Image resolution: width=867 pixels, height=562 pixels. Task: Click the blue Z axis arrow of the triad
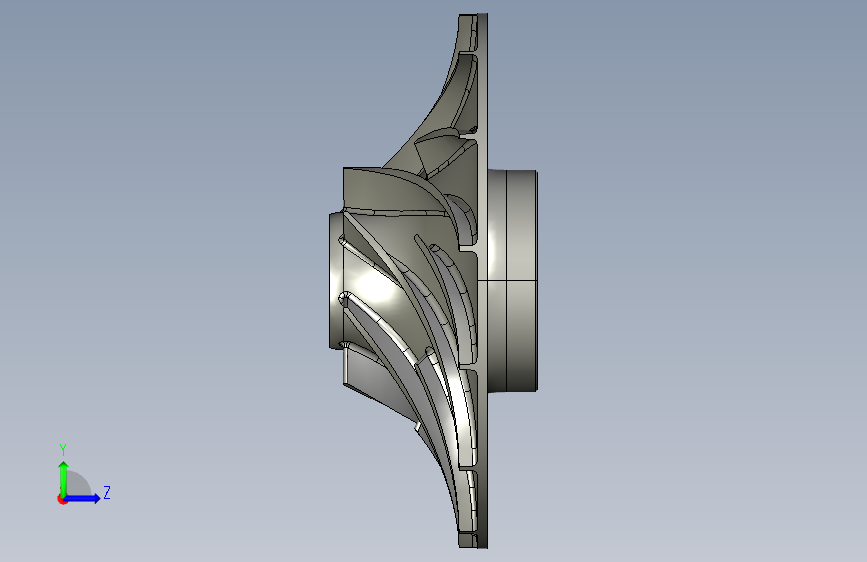coord(83,498)
